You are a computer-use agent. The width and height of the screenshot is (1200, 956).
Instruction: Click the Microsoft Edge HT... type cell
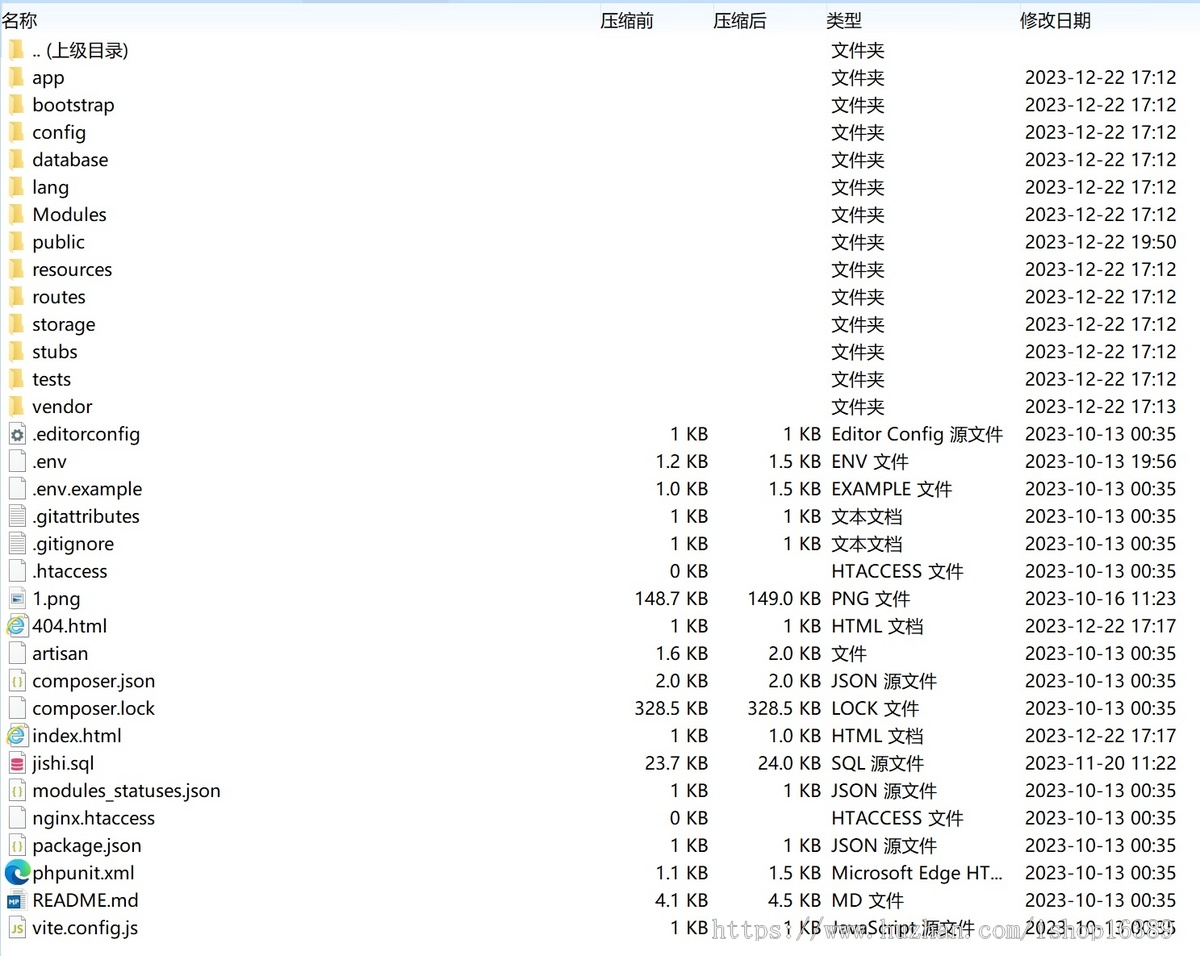tap(916, 873)
